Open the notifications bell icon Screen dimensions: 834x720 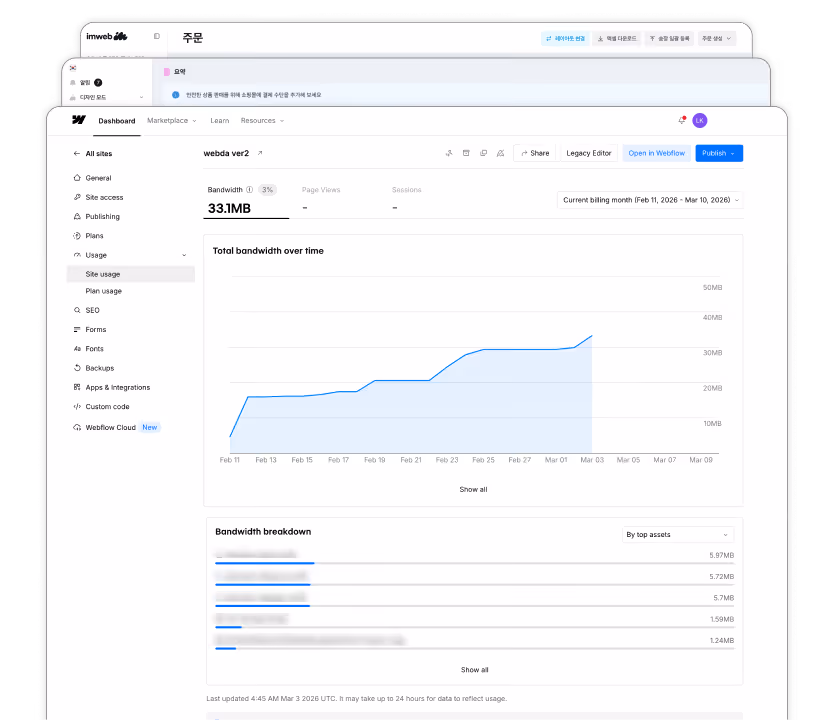click(x=682, y=120)
